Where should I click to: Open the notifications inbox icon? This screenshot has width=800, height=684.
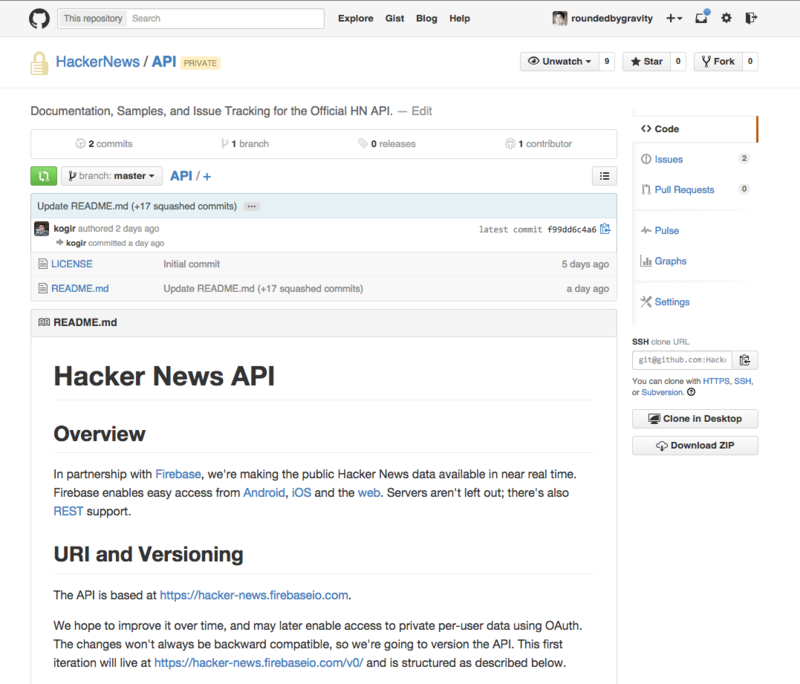point(702,18)
